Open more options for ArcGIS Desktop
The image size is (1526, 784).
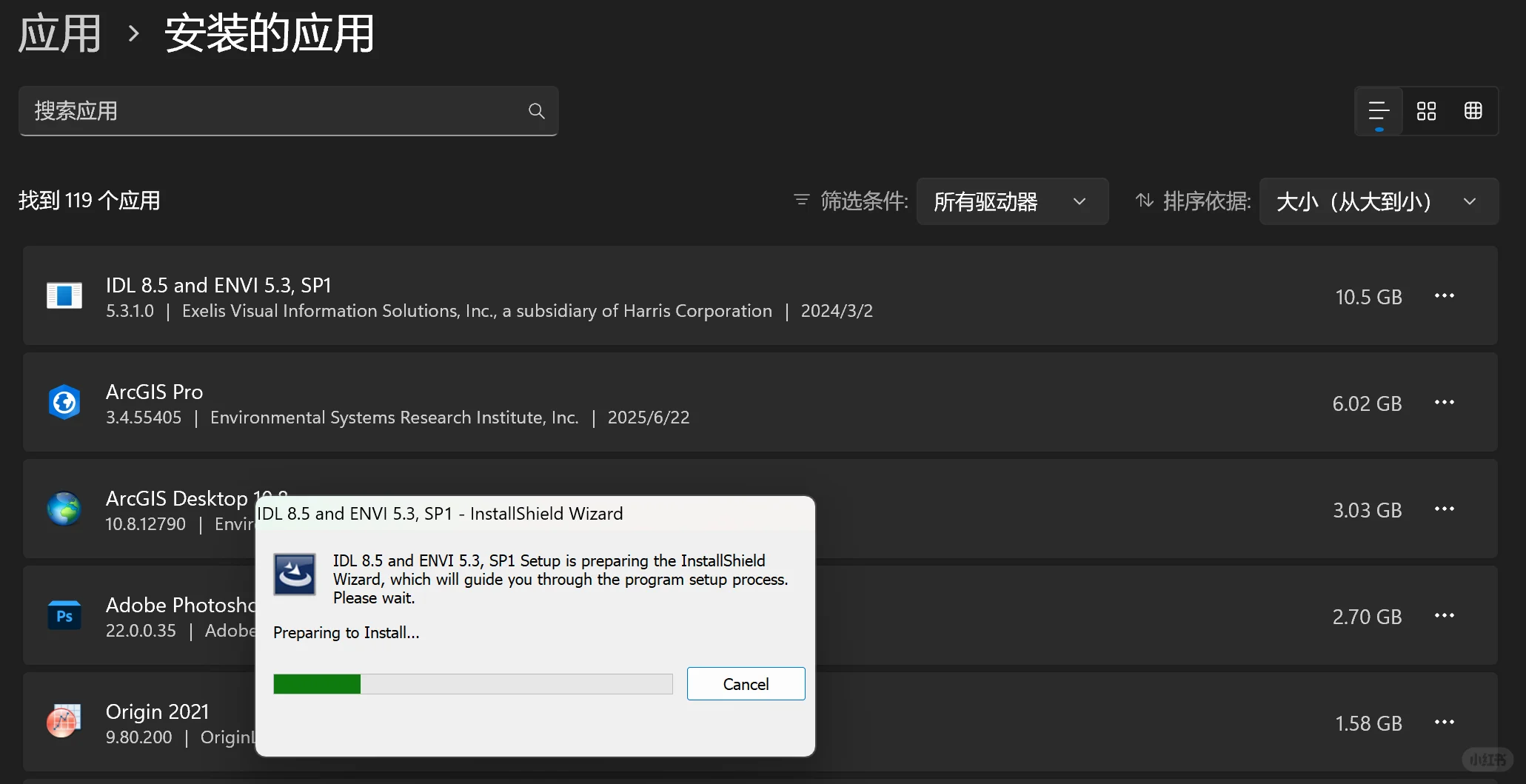1445,509
